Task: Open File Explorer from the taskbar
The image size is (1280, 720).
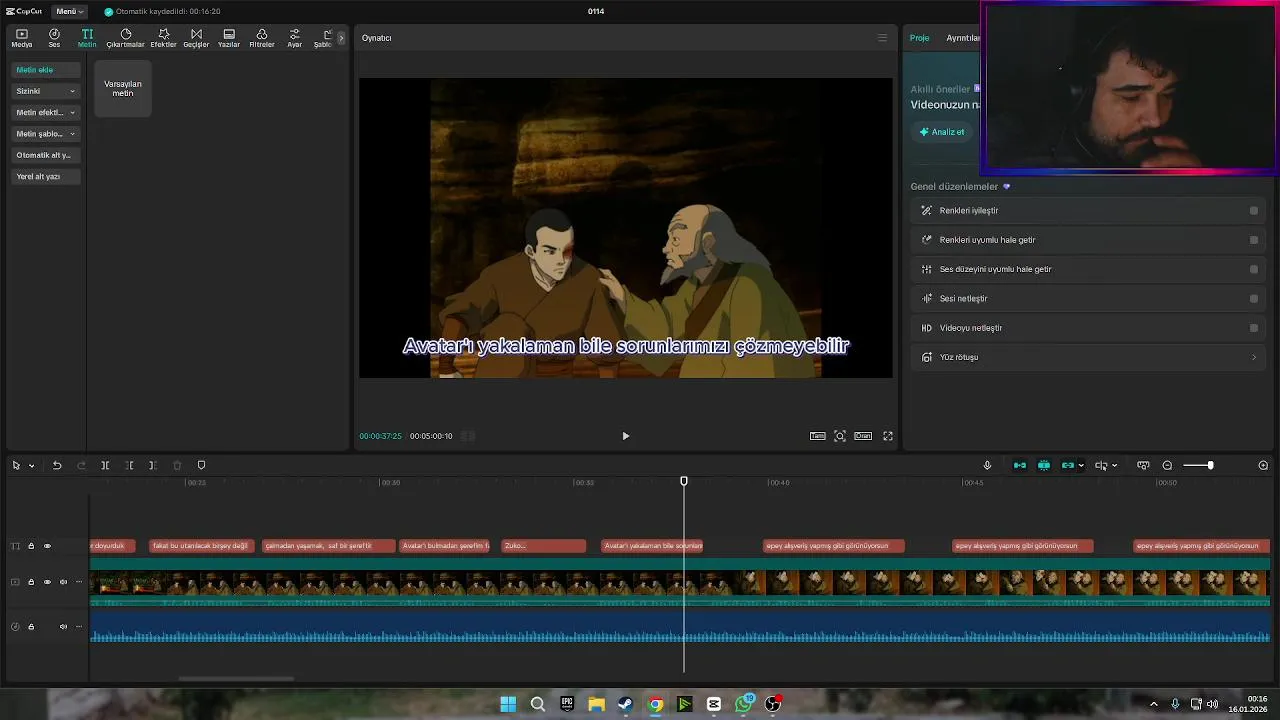Action: pyautogui.click(x=596, y=704)
